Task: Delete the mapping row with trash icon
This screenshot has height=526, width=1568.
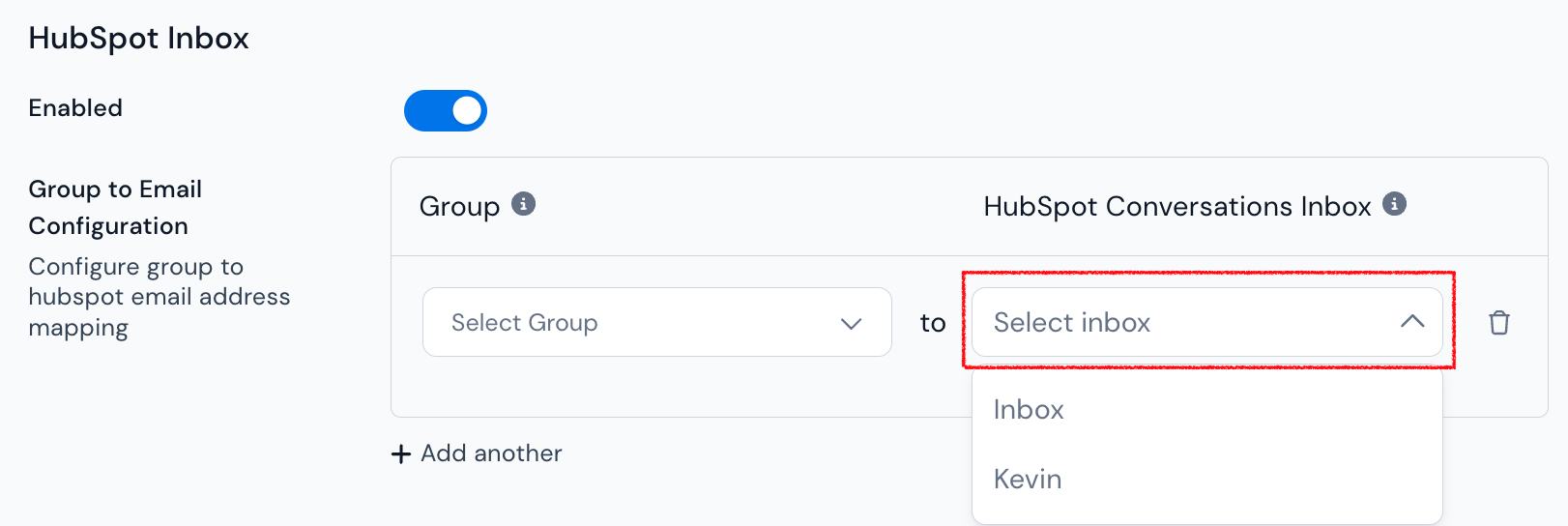Action: [x=1499, y=322]
